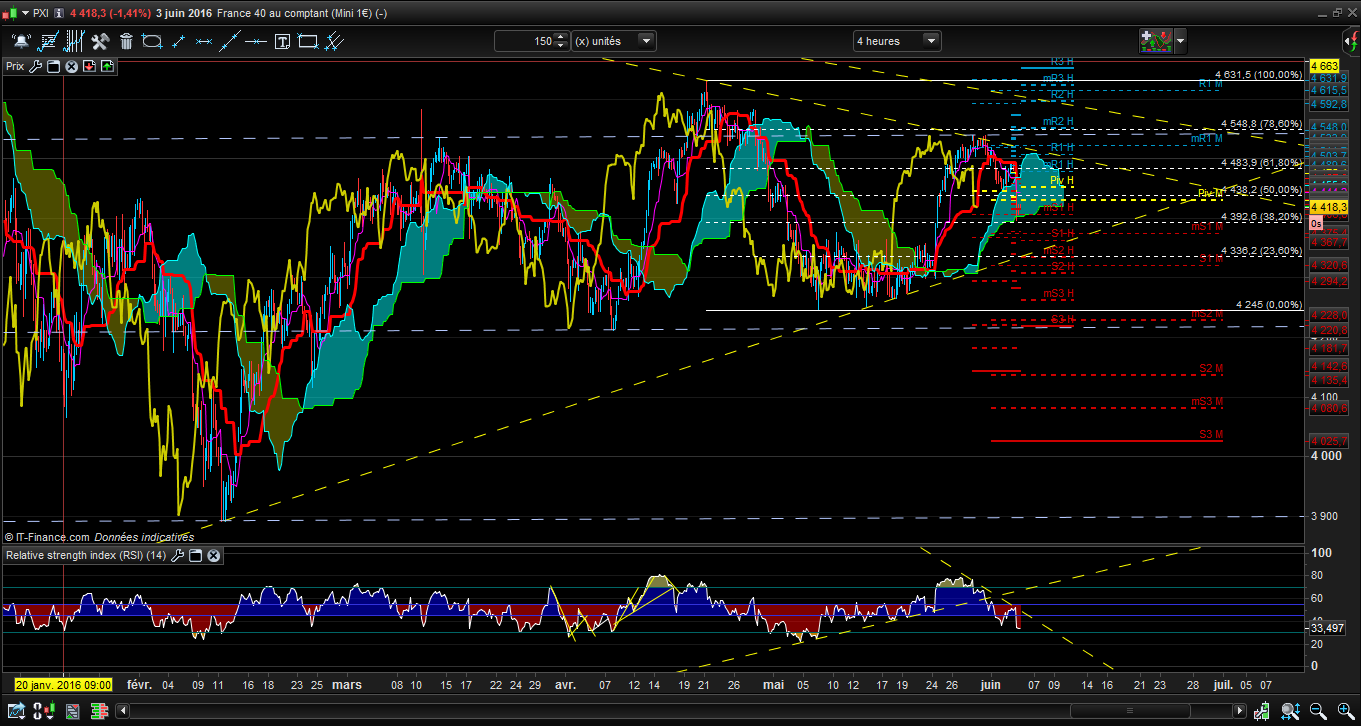Expand the indicator button dropdown arrow
Viewport: 1361px width, 726px height.
[1181, 41]
